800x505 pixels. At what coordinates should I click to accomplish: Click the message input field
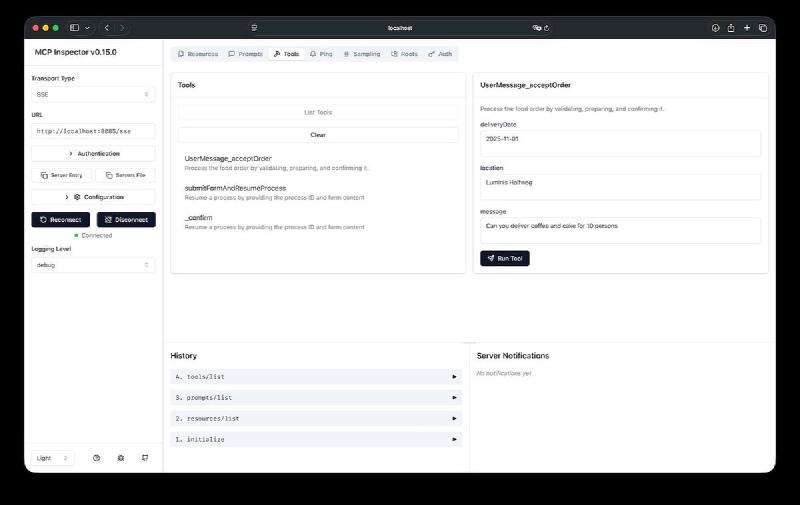pyautogui.click(x=620, y=230)
